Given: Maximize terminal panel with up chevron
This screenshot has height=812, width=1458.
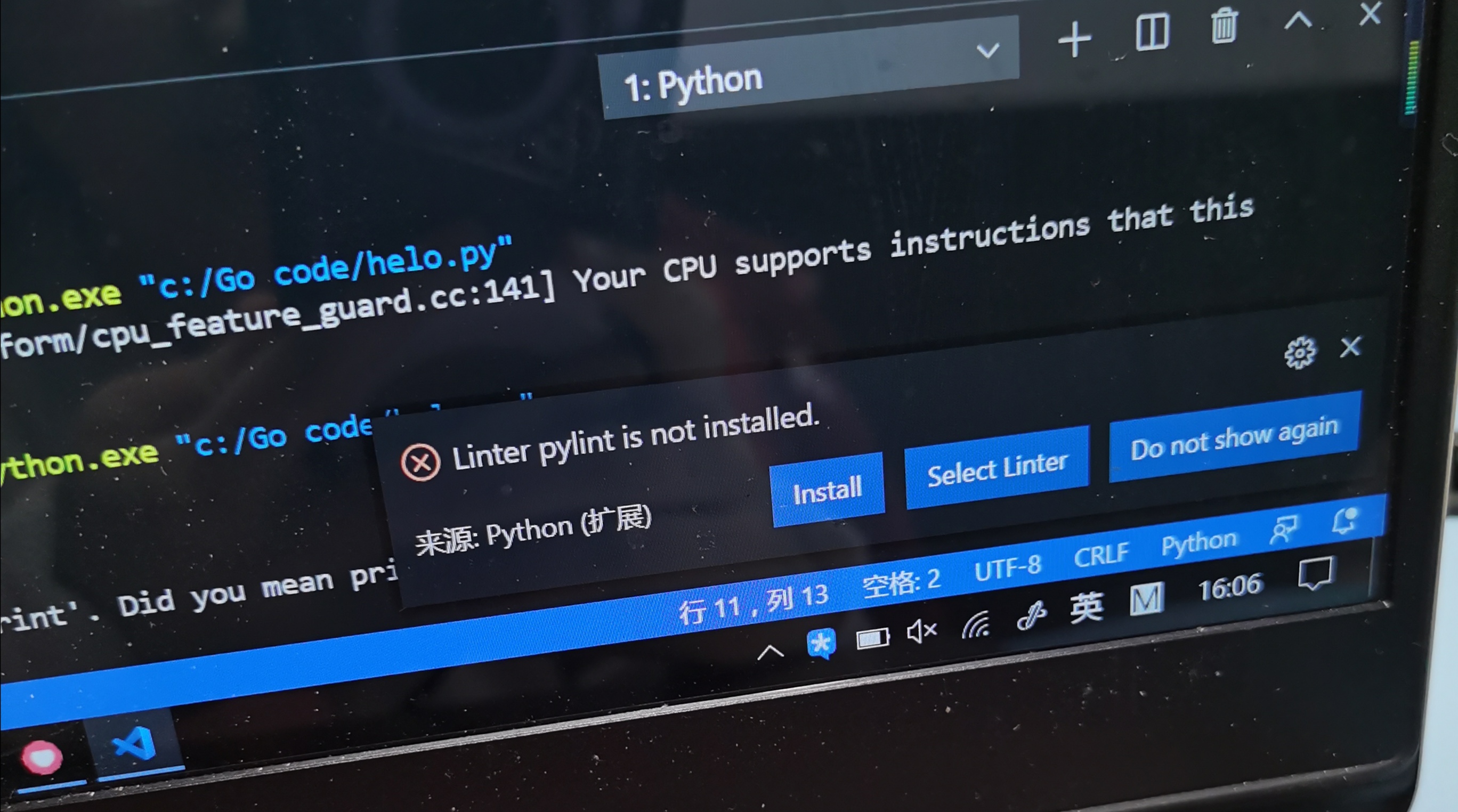Looking at the screenshot, I should 1297,21.
